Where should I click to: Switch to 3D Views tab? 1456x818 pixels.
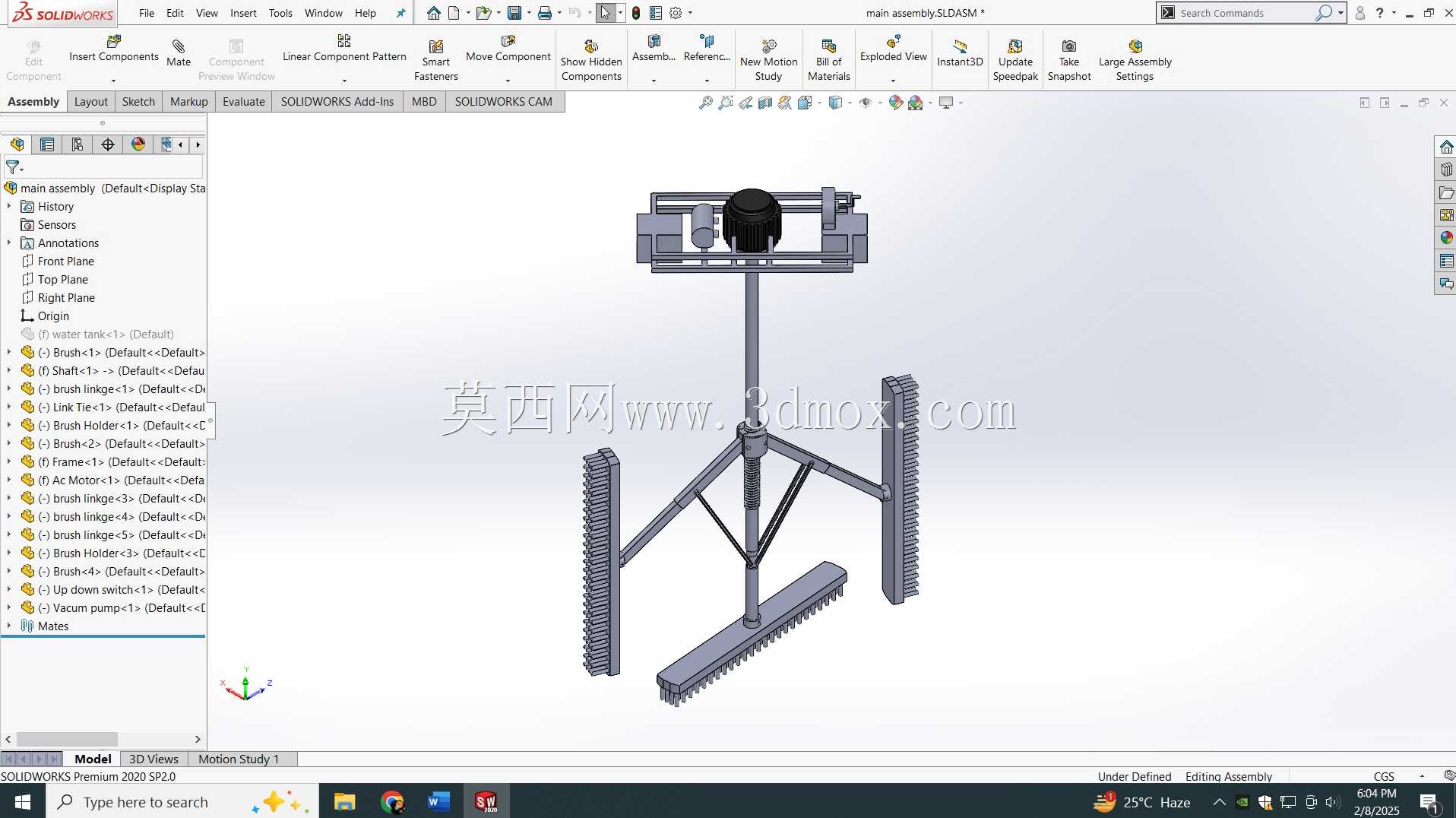(154, 759)
